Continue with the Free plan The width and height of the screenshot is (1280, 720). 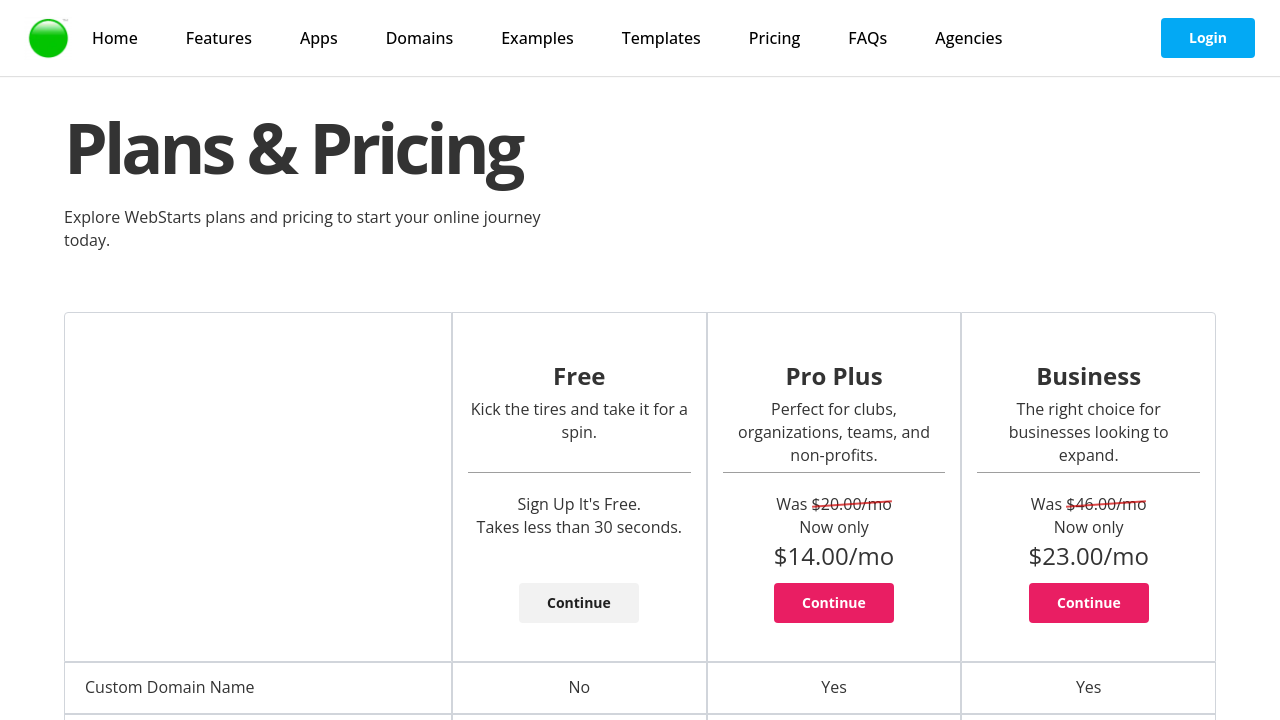[578, 603]
